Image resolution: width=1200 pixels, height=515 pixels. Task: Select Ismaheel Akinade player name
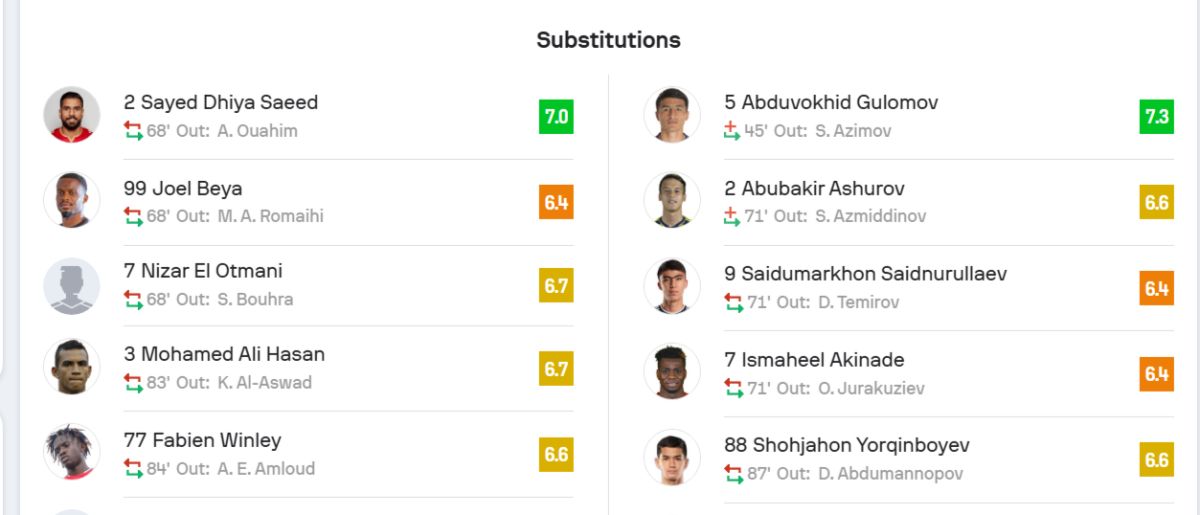pos(814,359)
